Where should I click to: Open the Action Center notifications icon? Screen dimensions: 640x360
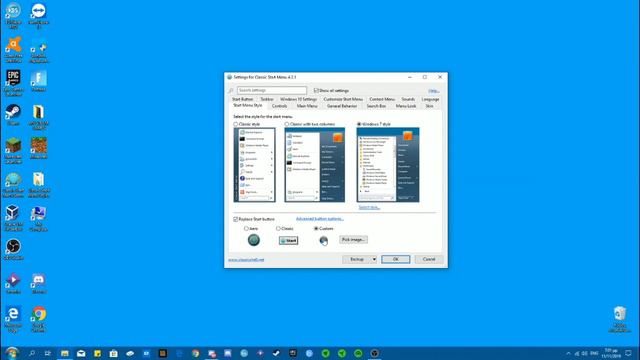[x=628, y=353]
